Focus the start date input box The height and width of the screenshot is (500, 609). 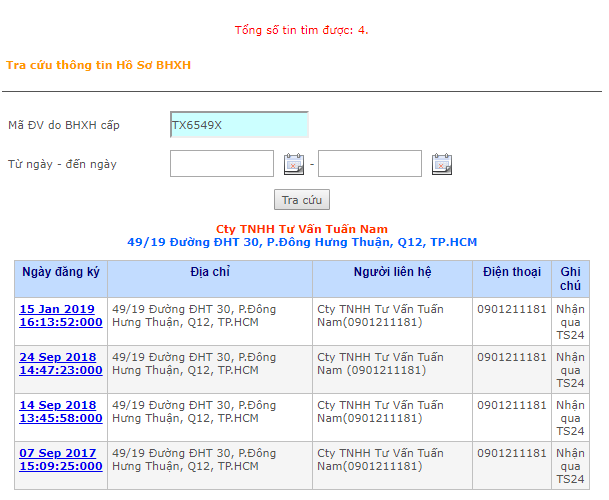coord(222,164)
